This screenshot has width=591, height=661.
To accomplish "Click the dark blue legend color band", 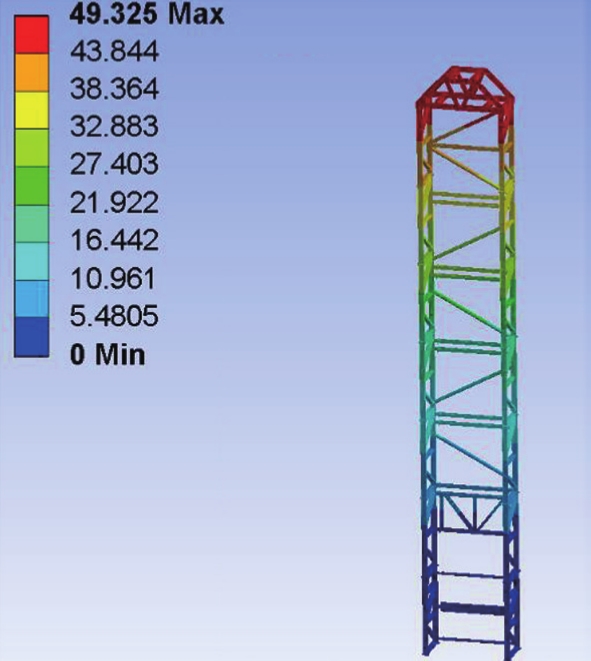I will click(x=32, y=337).
